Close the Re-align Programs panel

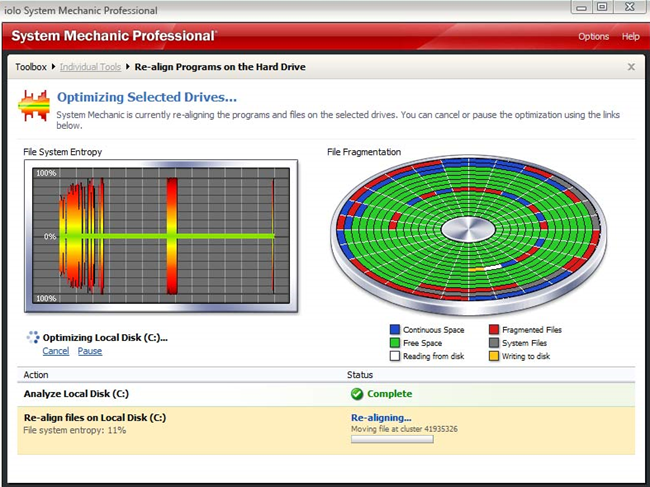coord(631,67)
